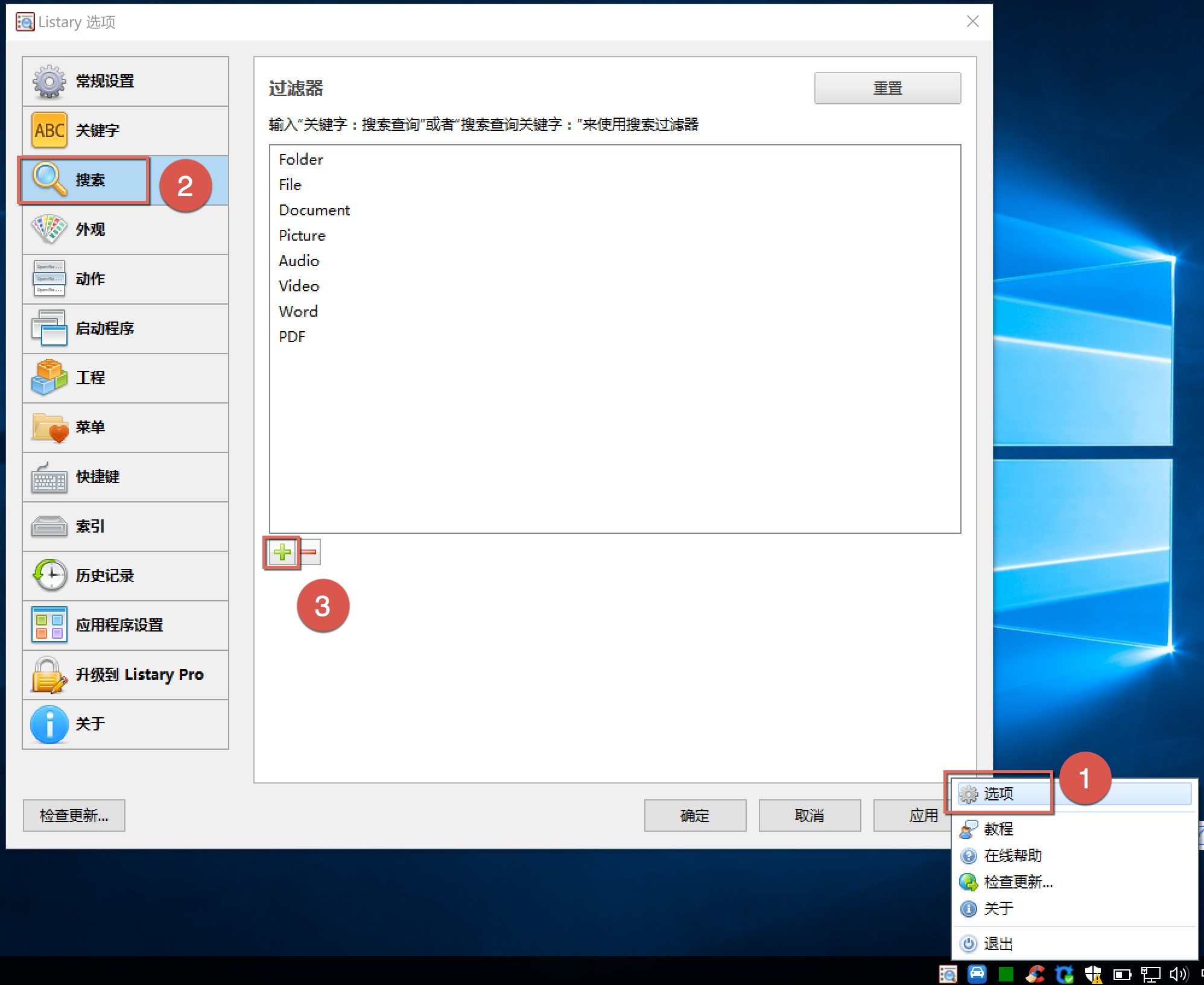Click the 重置 reset button

[887, 88]
